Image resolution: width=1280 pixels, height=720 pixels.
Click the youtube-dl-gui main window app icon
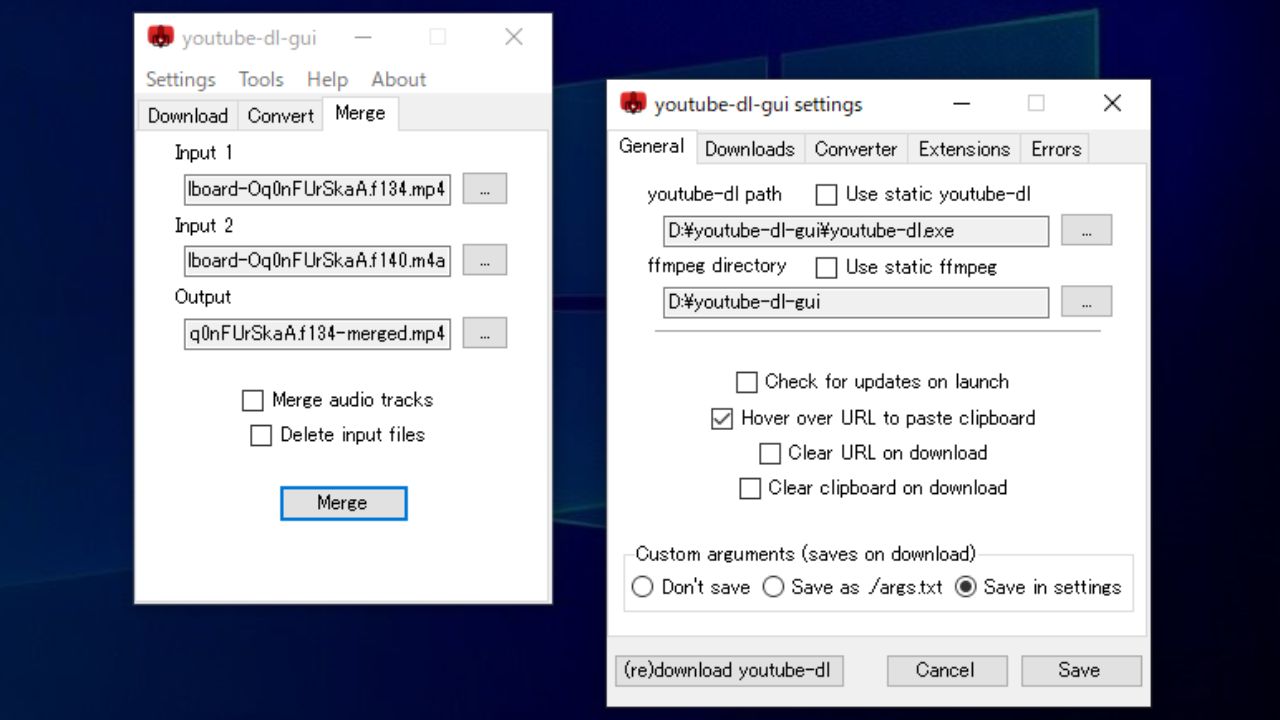[x=160, y=38]
